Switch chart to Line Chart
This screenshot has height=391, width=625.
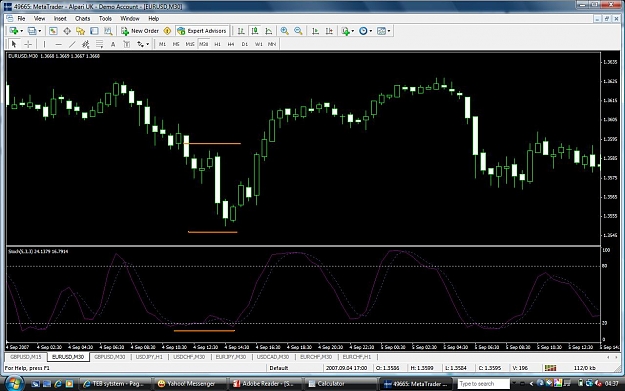[x=269, y=31]
